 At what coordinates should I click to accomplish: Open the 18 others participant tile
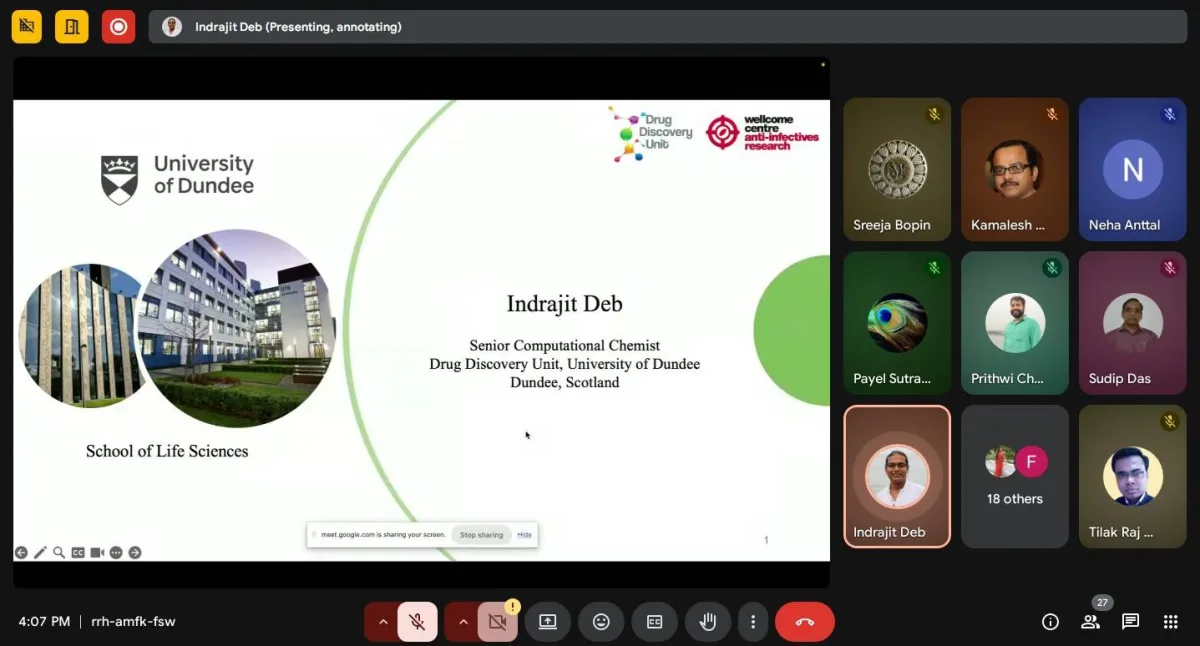click(1015, 476)
